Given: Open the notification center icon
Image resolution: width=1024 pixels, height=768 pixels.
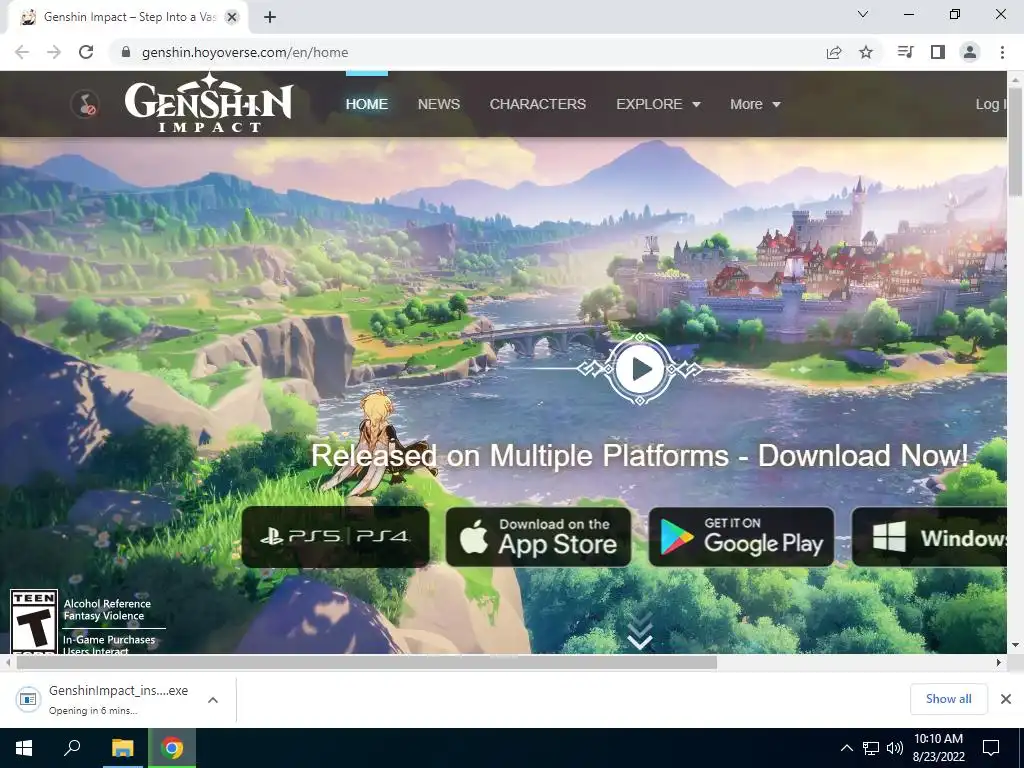Looking at the screenshot, I should 991,748.
